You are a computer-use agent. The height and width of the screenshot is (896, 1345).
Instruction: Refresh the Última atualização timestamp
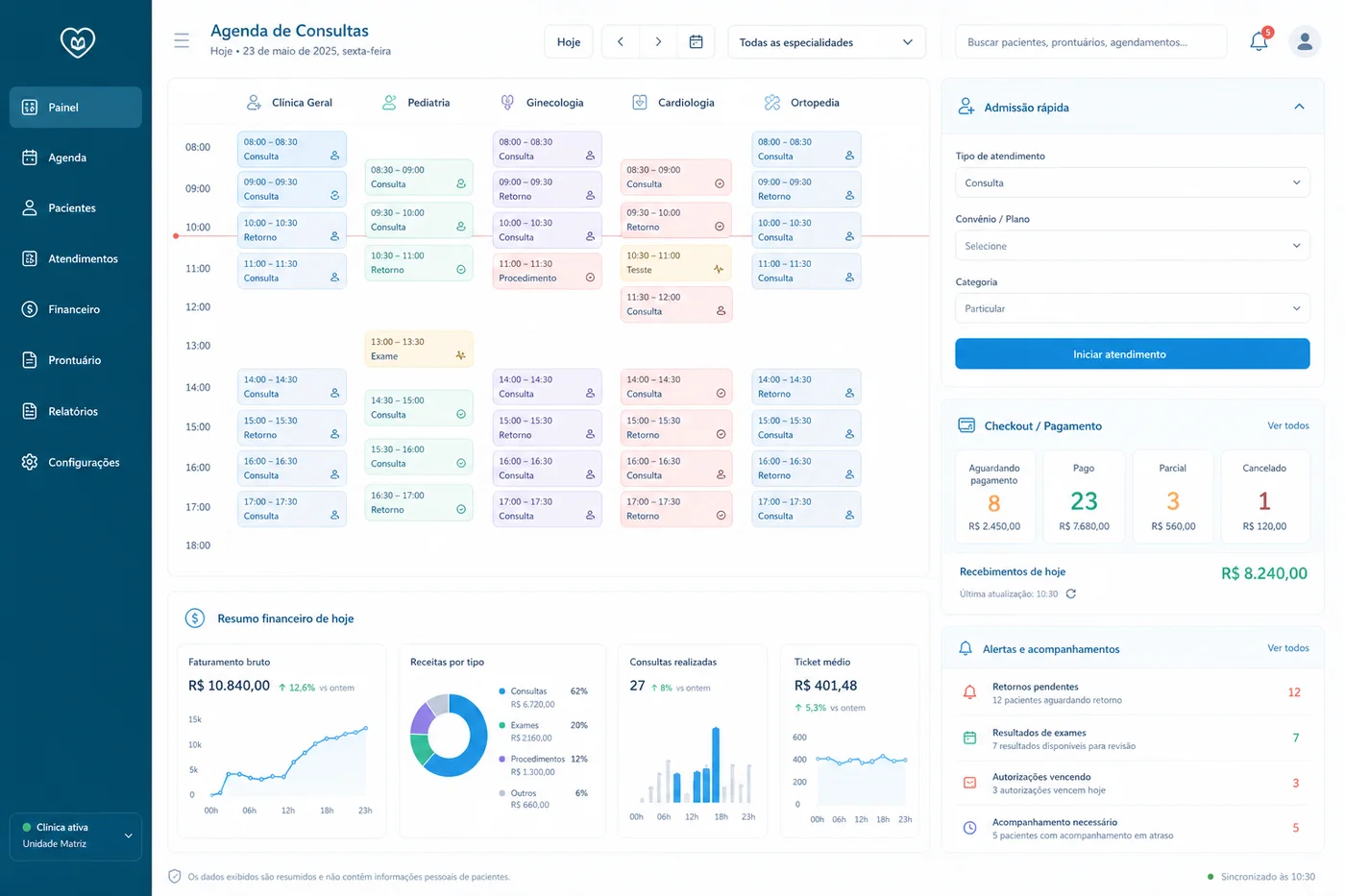click(1071, 593)
